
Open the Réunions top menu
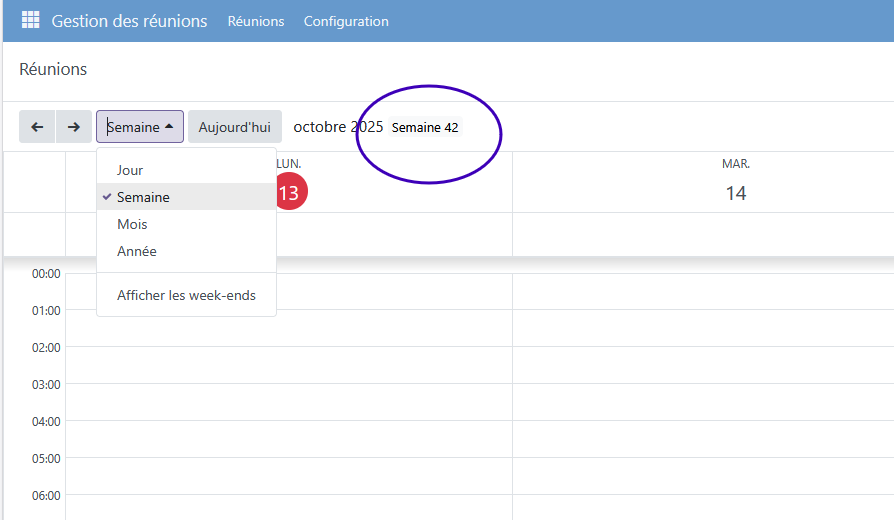[256, 21]
